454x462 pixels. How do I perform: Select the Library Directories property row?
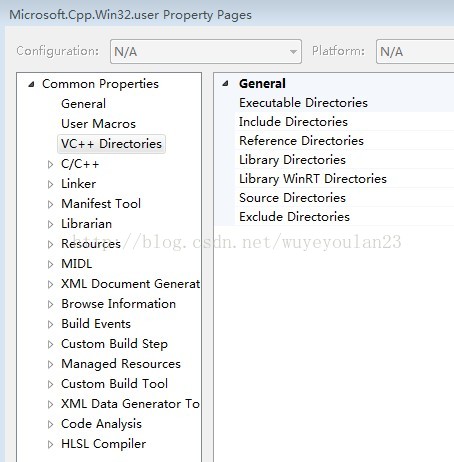click(344, 160)
